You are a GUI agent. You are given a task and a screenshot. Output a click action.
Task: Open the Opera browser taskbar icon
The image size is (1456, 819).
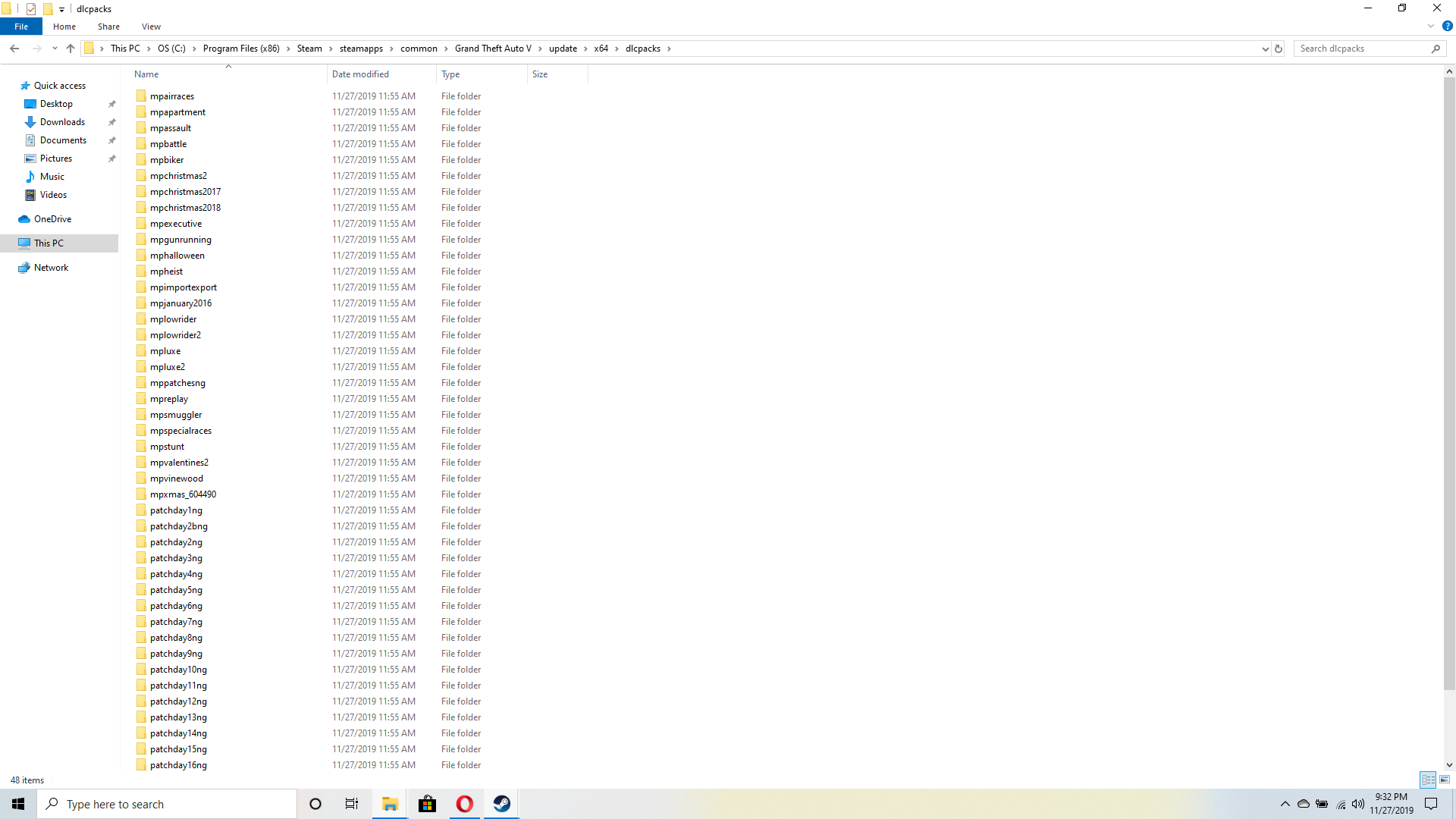pos(464,804)
